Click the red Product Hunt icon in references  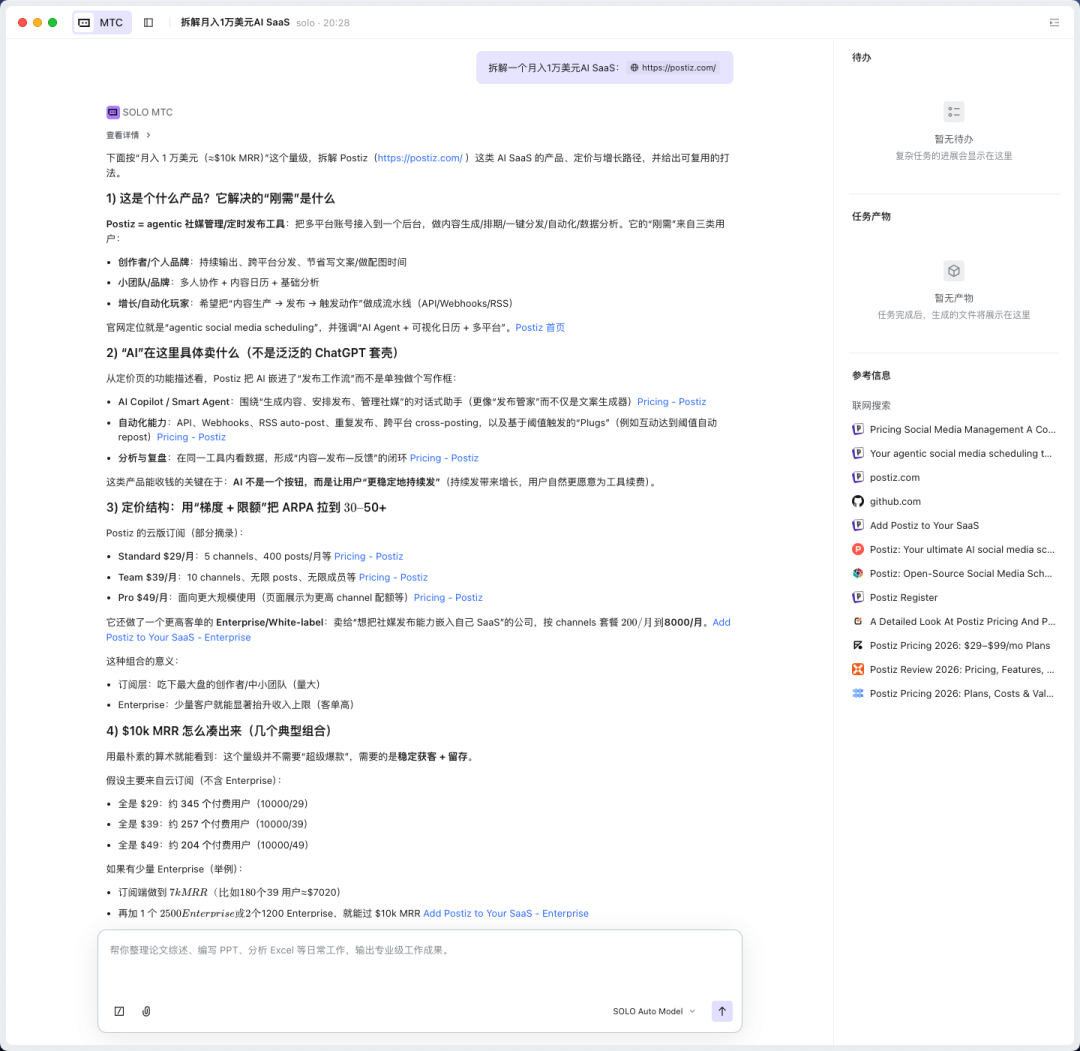[x=858, y=550]
